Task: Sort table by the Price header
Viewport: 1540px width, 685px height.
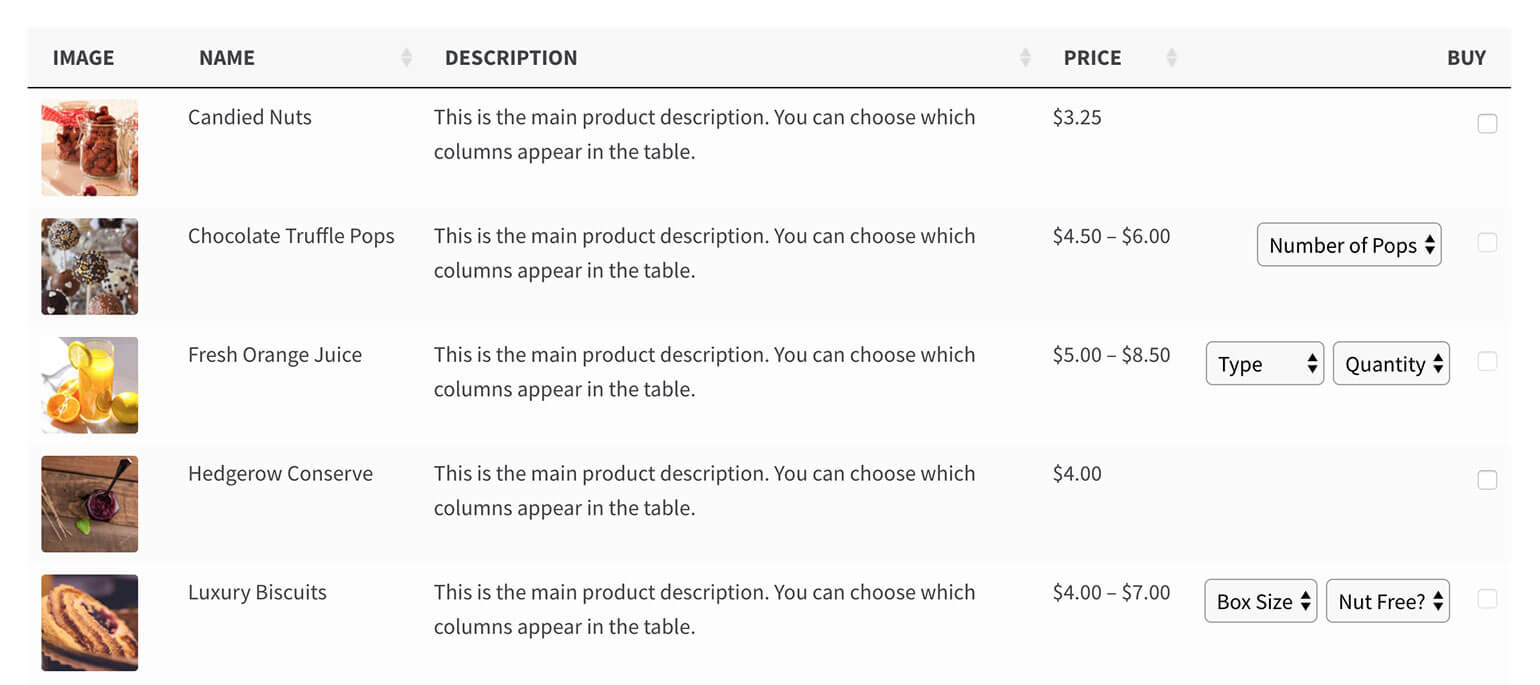Action: coord(1092,58)
